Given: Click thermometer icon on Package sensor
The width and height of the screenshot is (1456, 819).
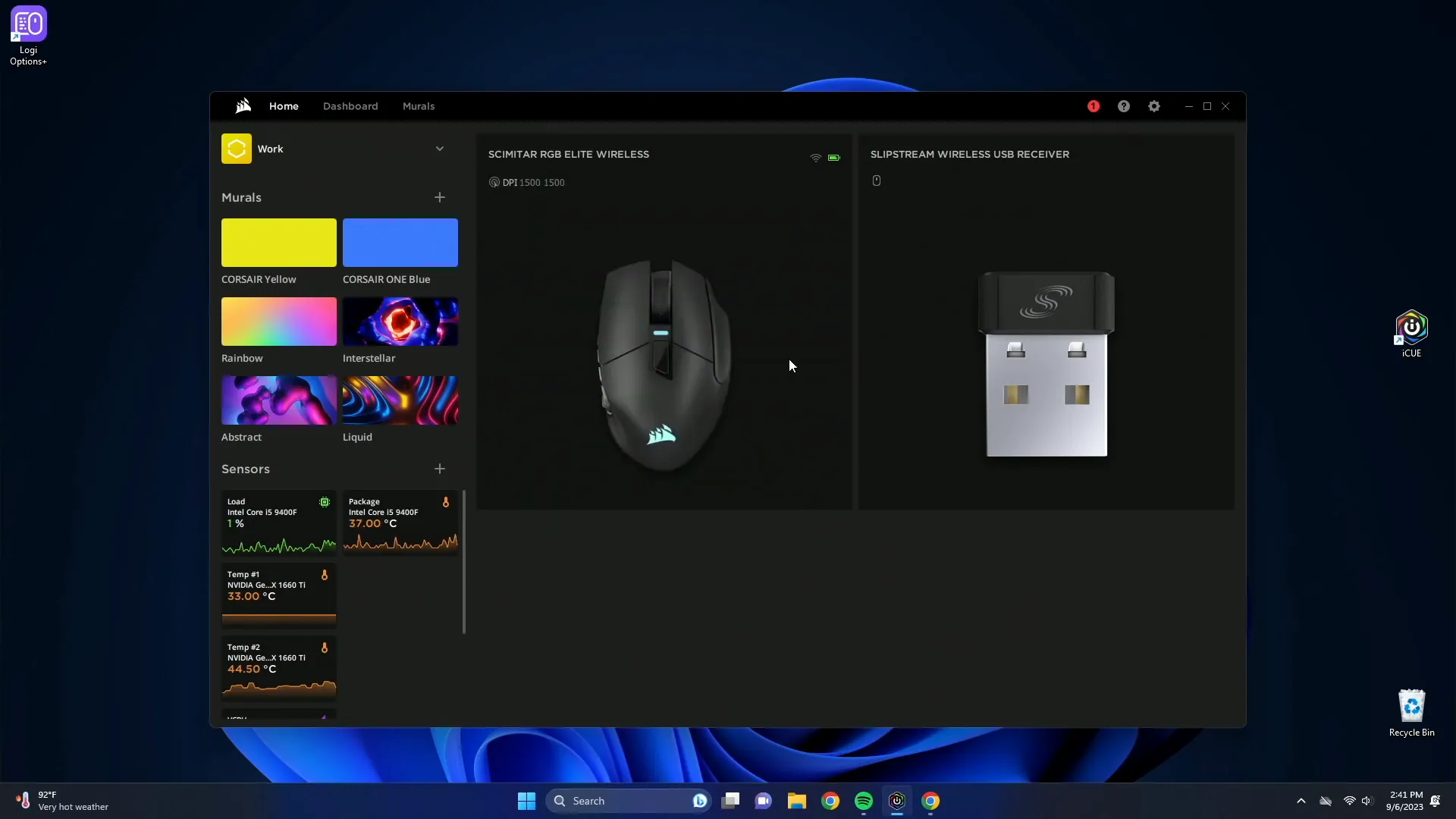Looking at the screenshot, I should click(x=446, y=502).
